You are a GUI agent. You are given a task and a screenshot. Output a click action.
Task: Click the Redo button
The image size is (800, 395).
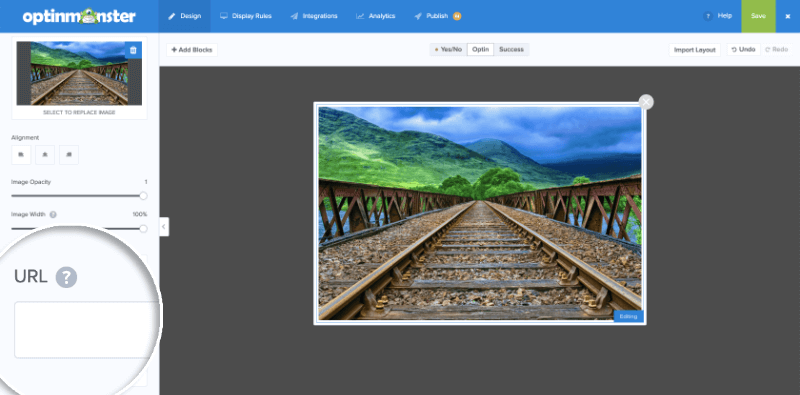(777, 50)
